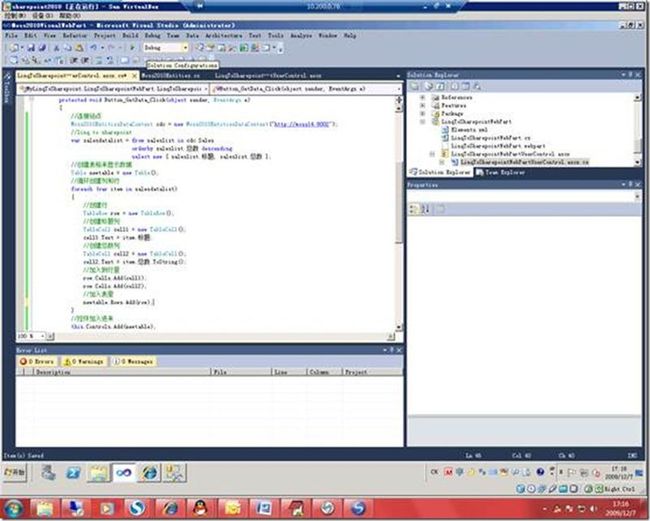650x521 pixels.
Task: Click the Description column header in Error List
Action: tap(122, 372)
